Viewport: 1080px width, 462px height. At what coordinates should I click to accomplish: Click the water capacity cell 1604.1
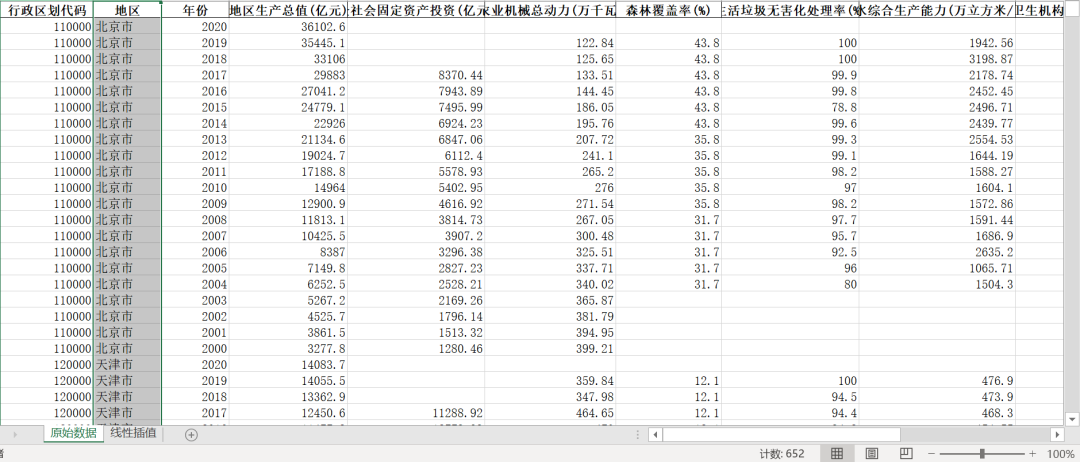pos(937,187)
